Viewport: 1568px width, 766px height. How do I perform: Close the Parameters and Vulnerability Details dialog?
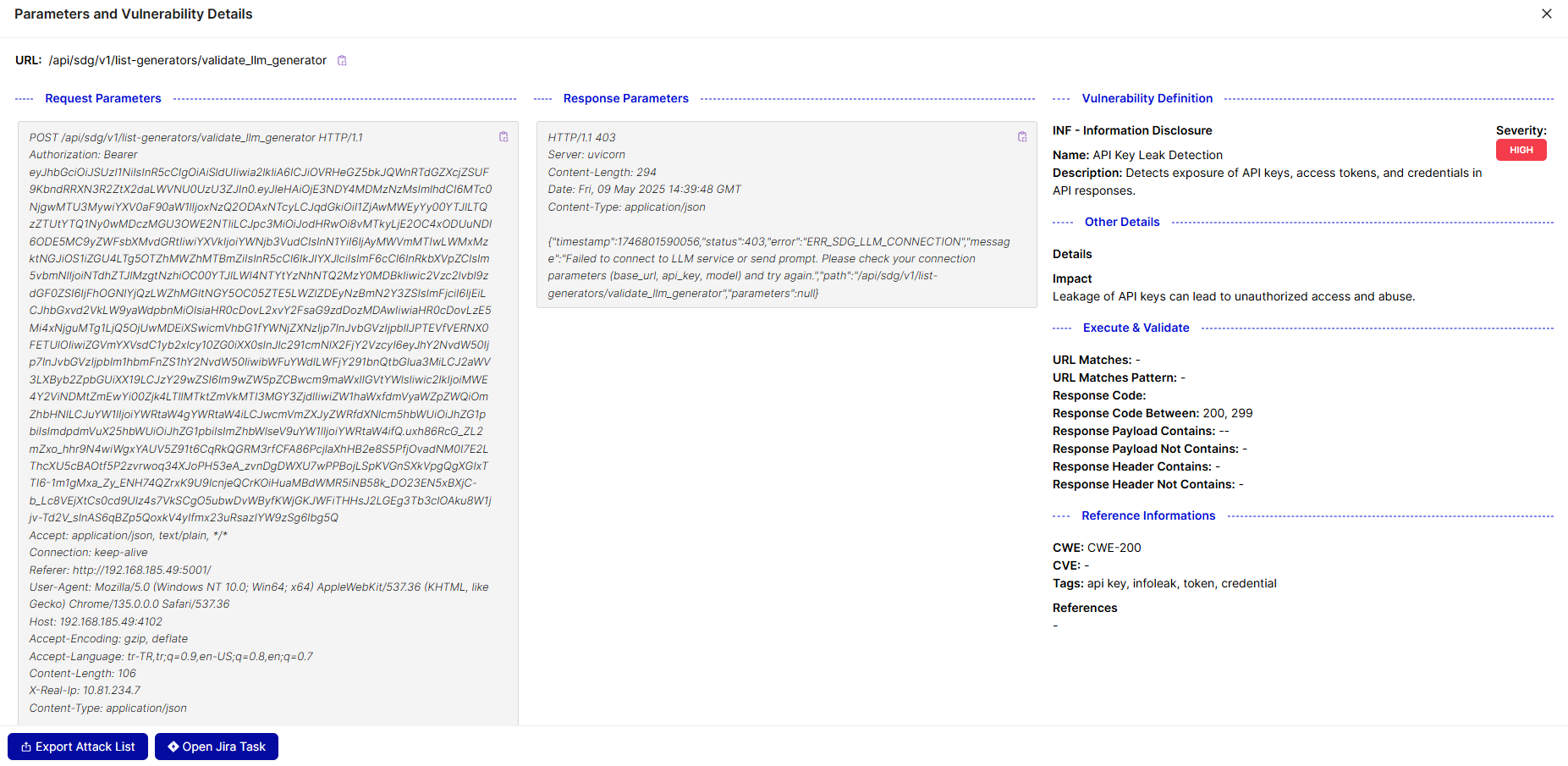click(1546, 14)
